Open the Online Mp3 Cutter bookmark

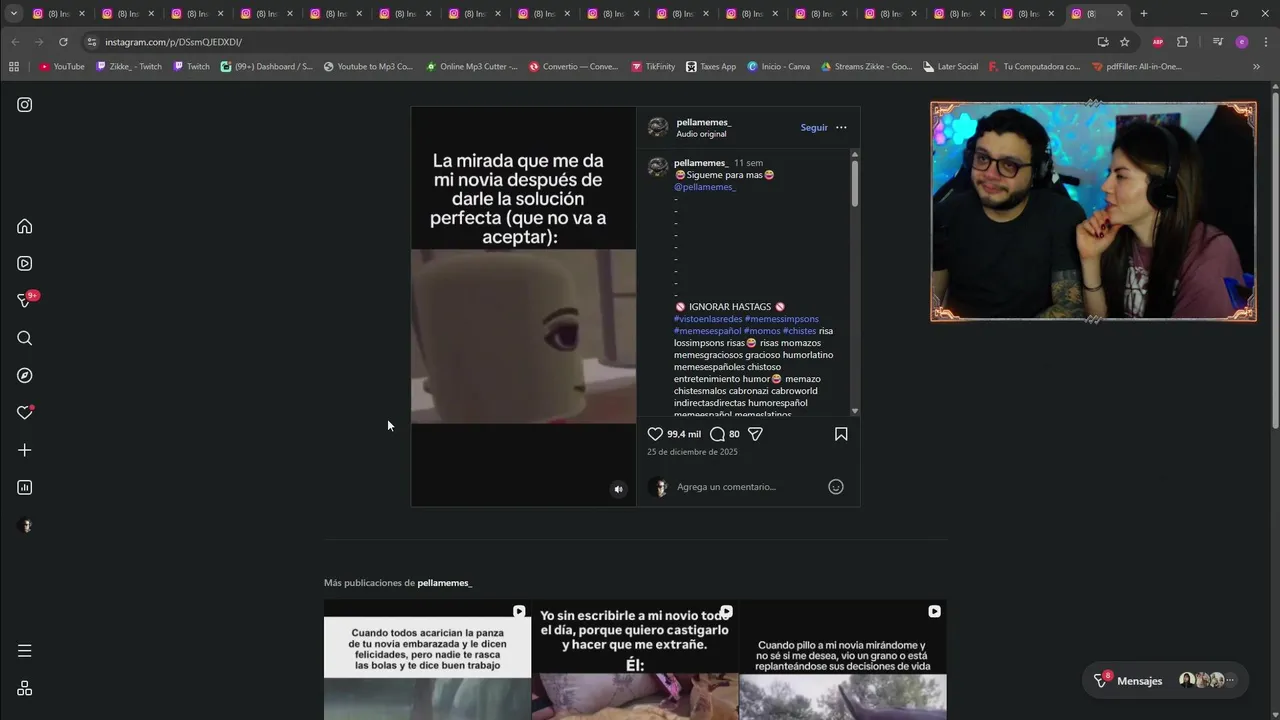(472, 67)
